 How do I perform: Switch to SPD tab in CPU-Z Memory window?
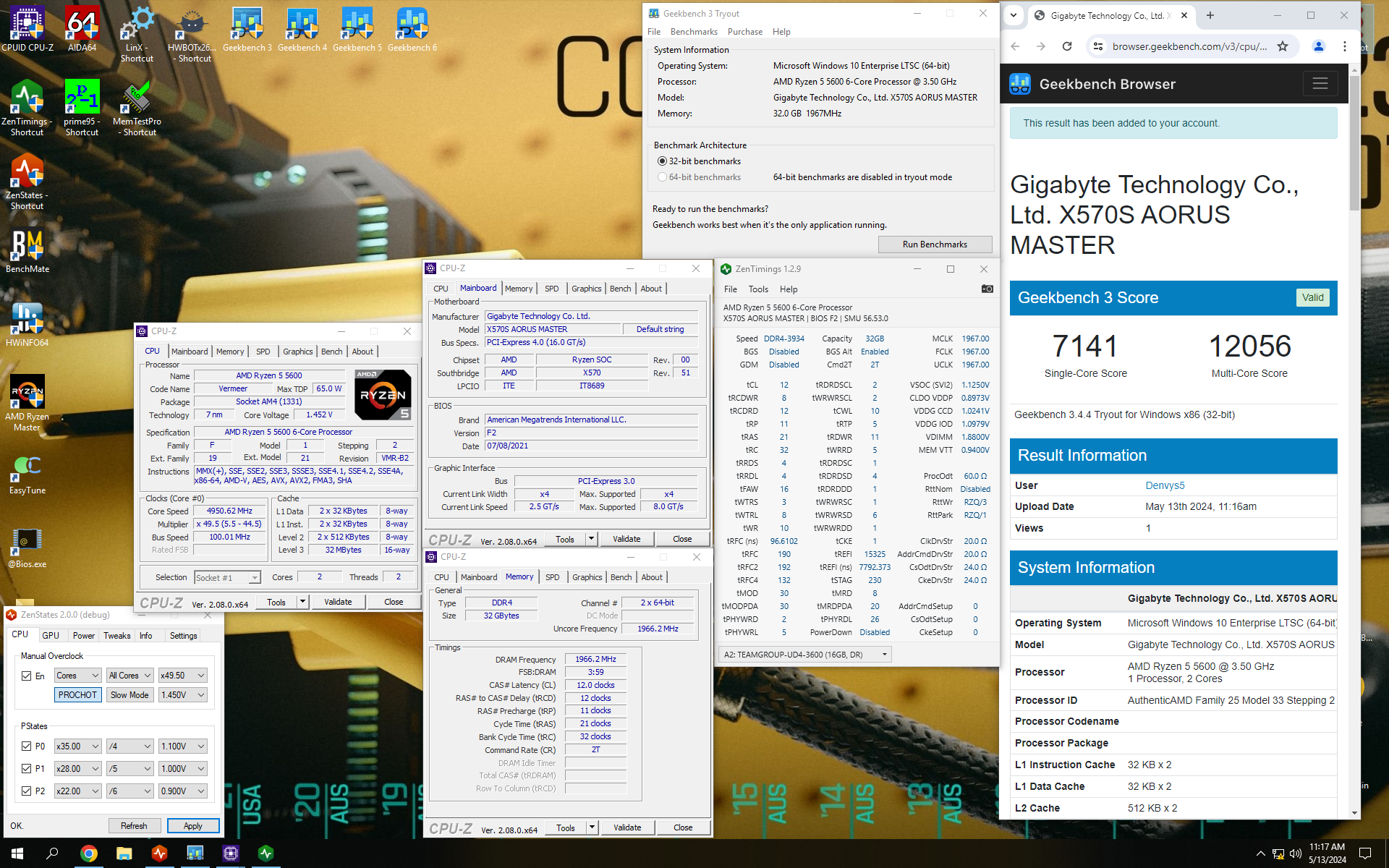pos(553,577)
